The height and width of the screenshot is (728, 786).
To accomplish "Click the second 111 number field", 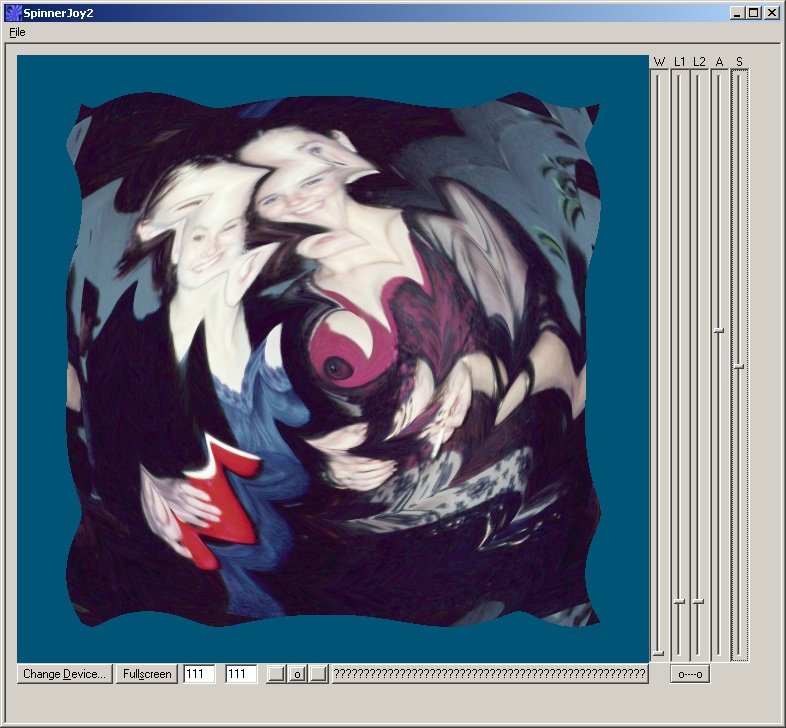I will [x=241, y=674].
